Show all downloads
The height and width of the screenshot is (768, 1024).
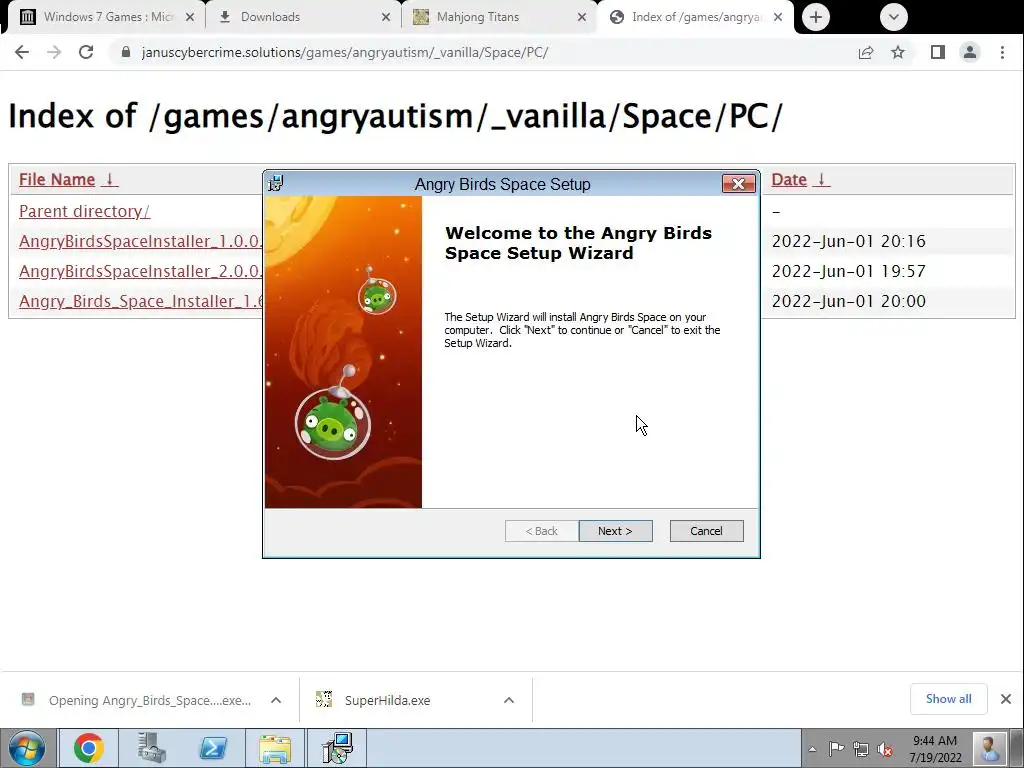(x=948, y=699)
